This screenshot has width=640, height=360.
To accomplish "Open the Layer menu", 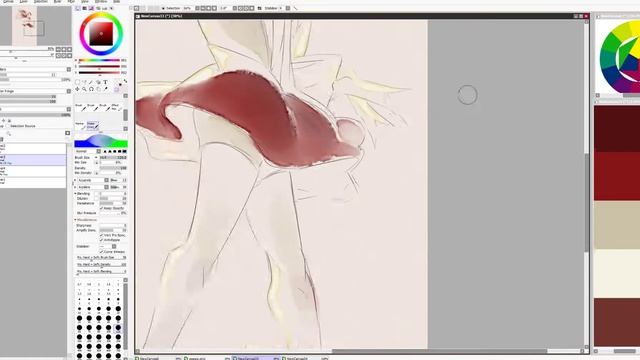I will click(x=24, y=2).
